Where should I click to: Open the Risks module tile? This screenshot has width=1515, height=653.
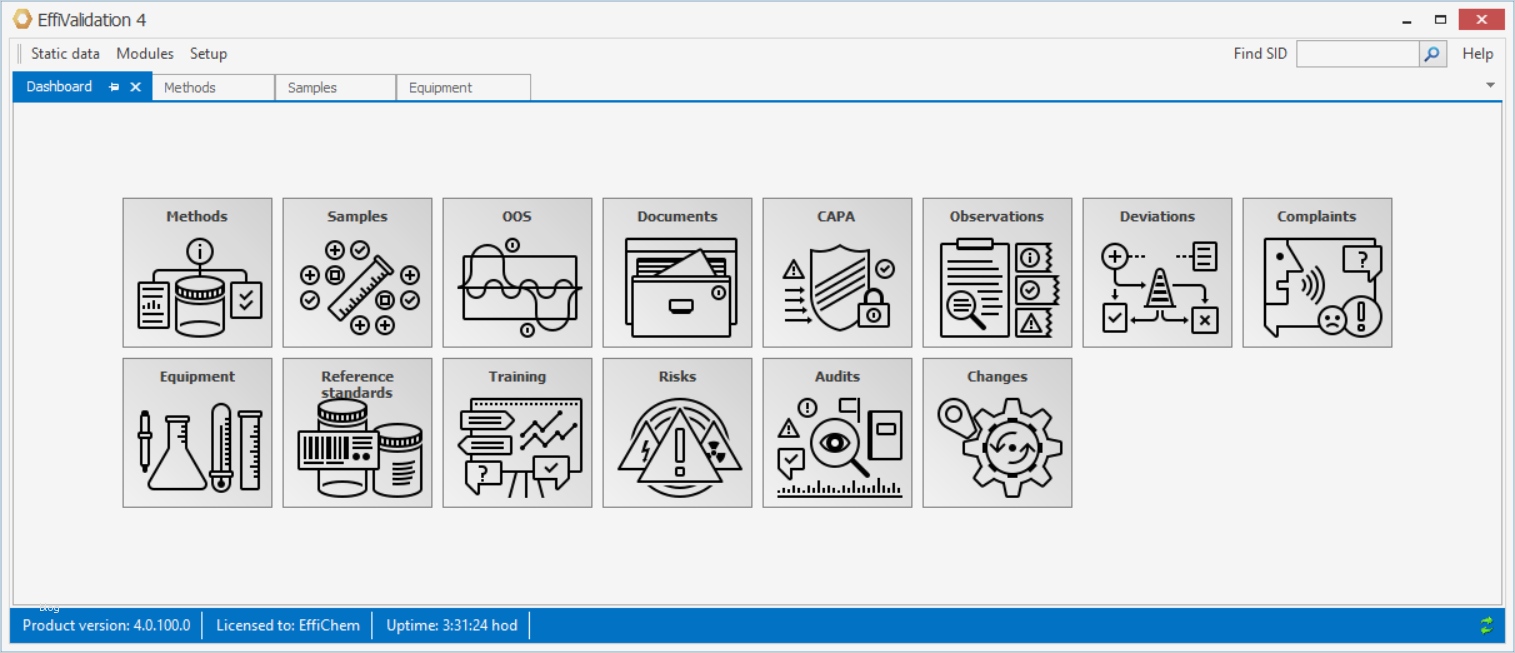point(677,432)
